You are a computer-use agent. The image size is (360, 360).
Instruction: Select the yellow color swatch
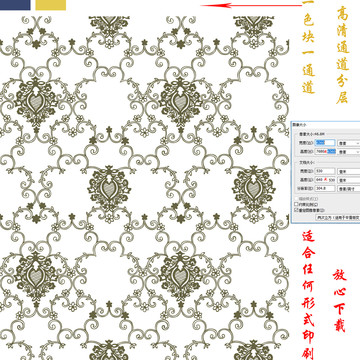pyautogui.click(x=51, y=5)
